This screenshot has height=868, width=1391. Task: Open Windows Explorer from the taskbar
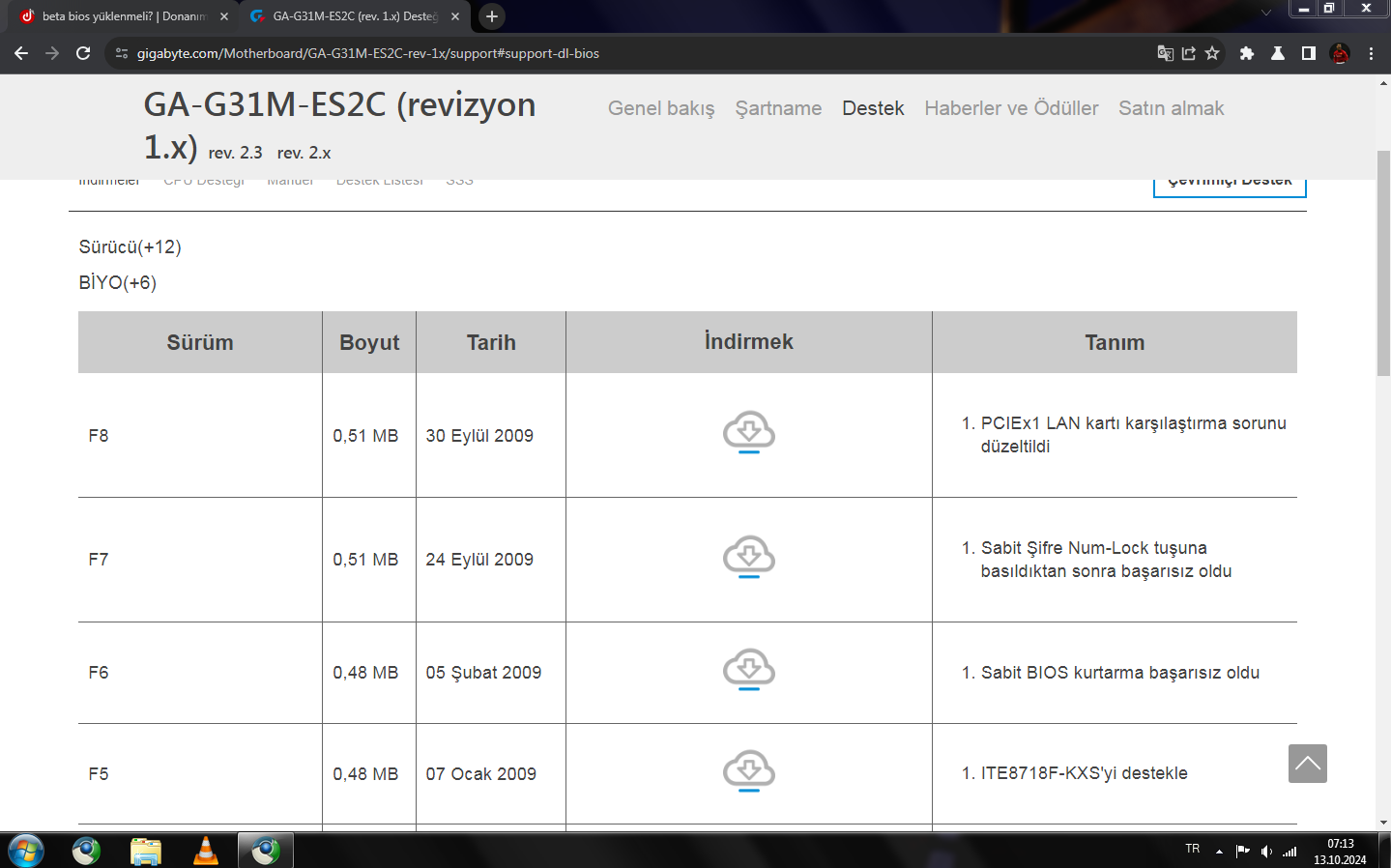(x=146, y=851)
